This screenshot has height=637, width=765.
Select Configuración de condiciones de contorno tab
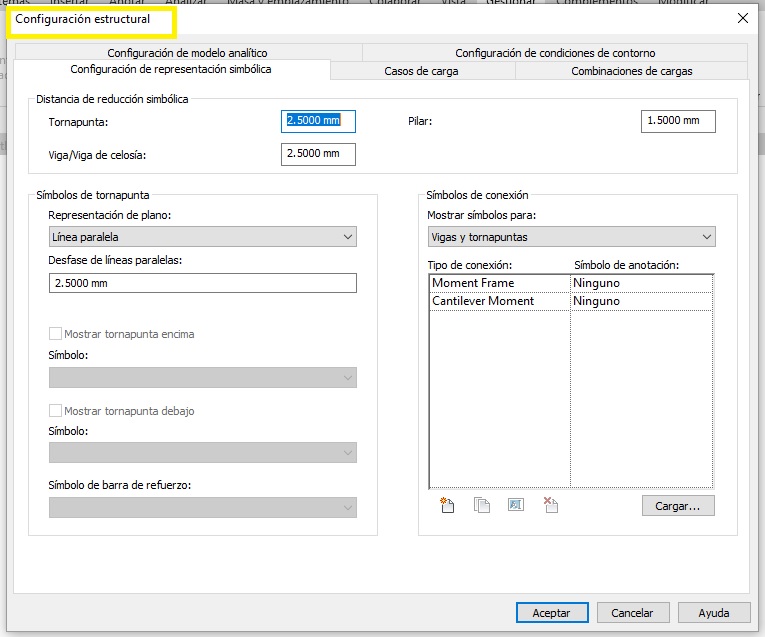click(555, 53)
